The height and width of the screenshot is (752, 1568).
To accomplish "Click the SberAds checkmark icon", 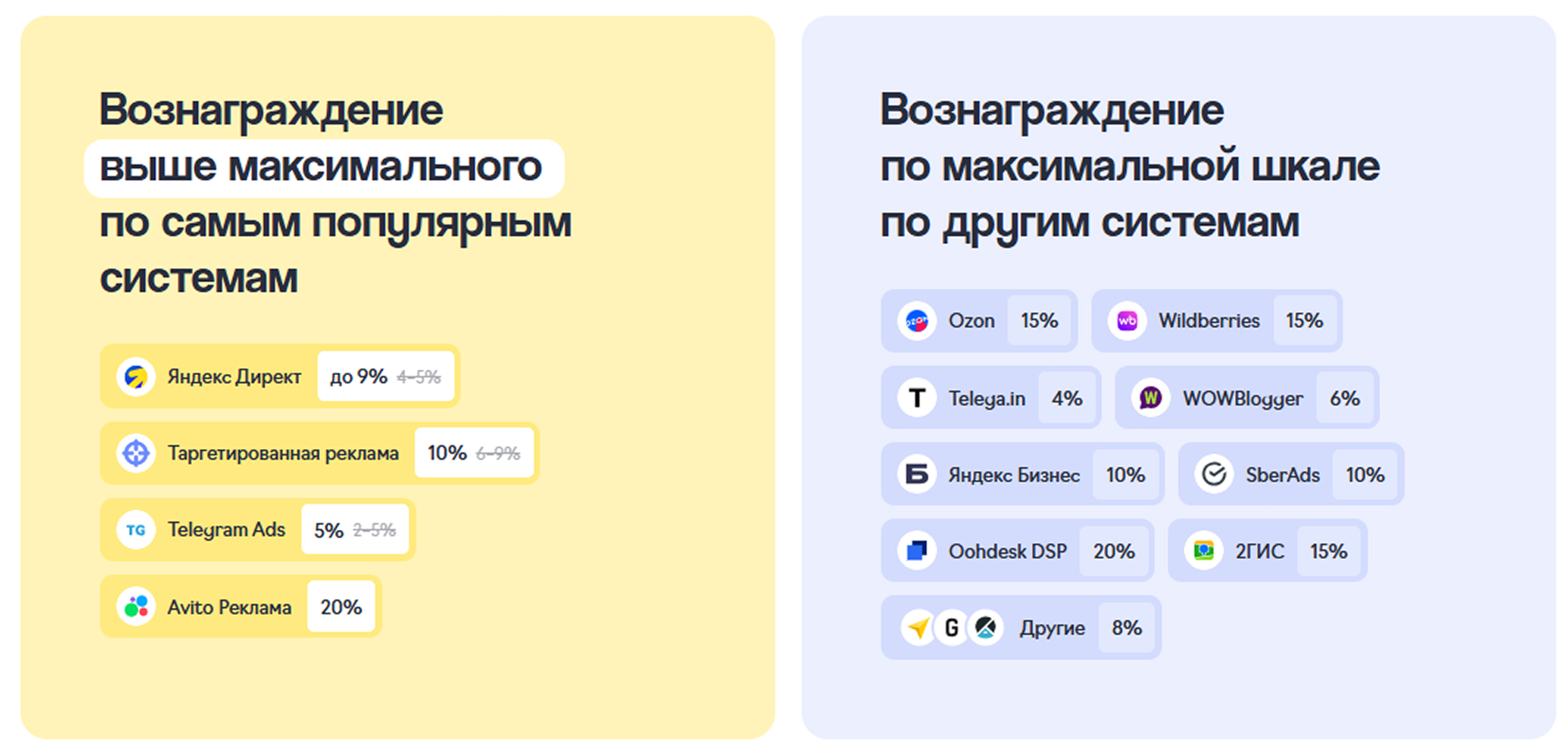I will click(1214, 475).
